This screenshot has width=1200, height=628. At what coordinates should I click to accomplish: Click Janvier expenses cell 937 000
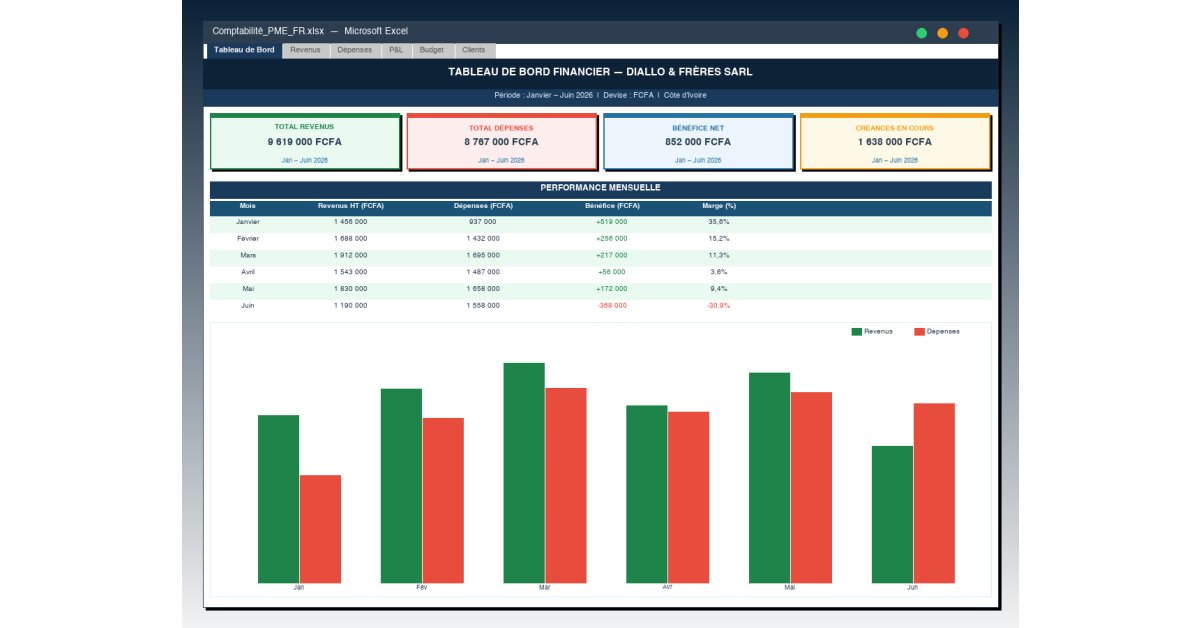point(483,222)
